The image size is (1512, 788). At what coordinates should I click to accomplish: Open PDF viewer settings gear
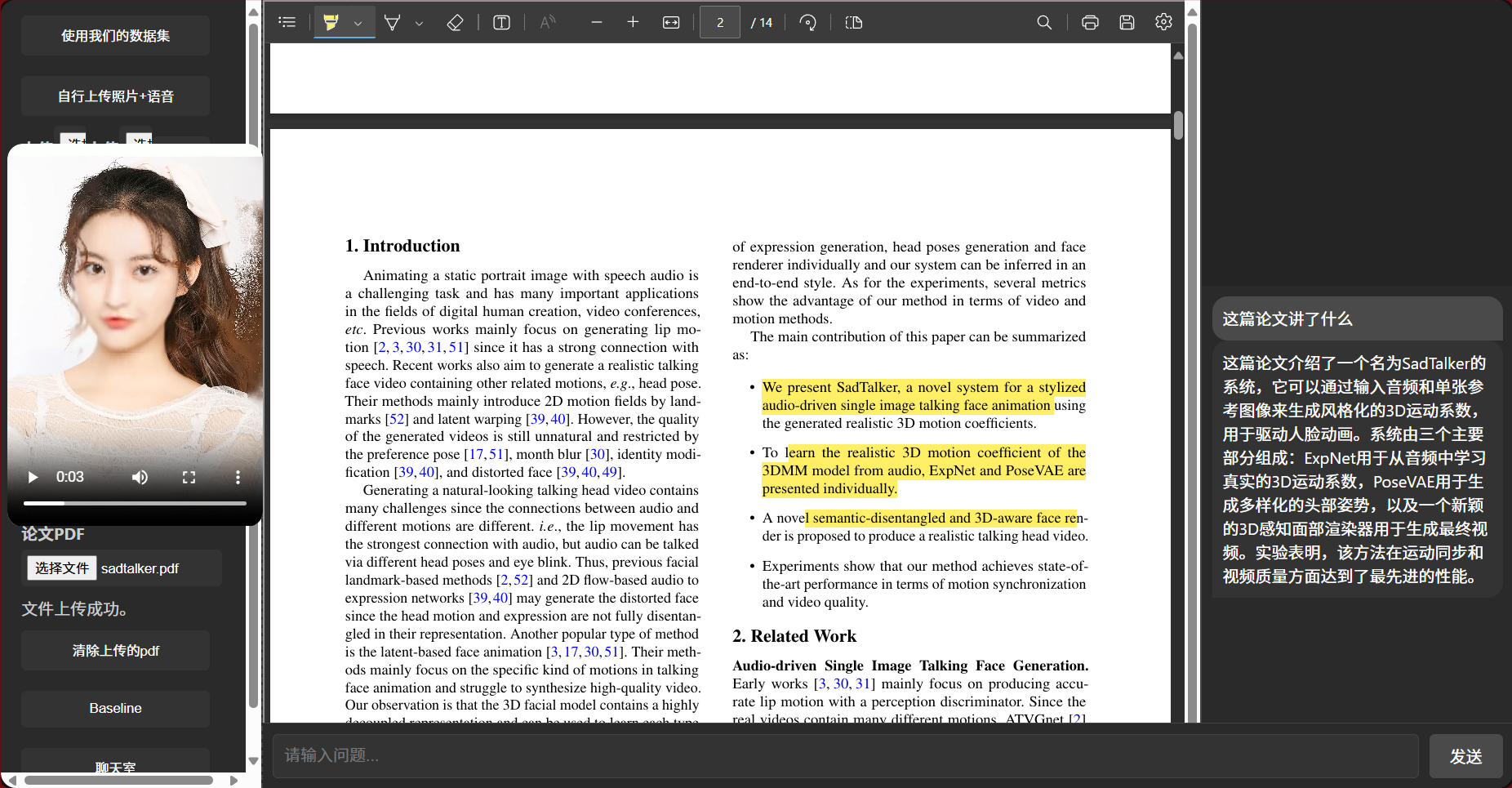[x=1164, y=23]
